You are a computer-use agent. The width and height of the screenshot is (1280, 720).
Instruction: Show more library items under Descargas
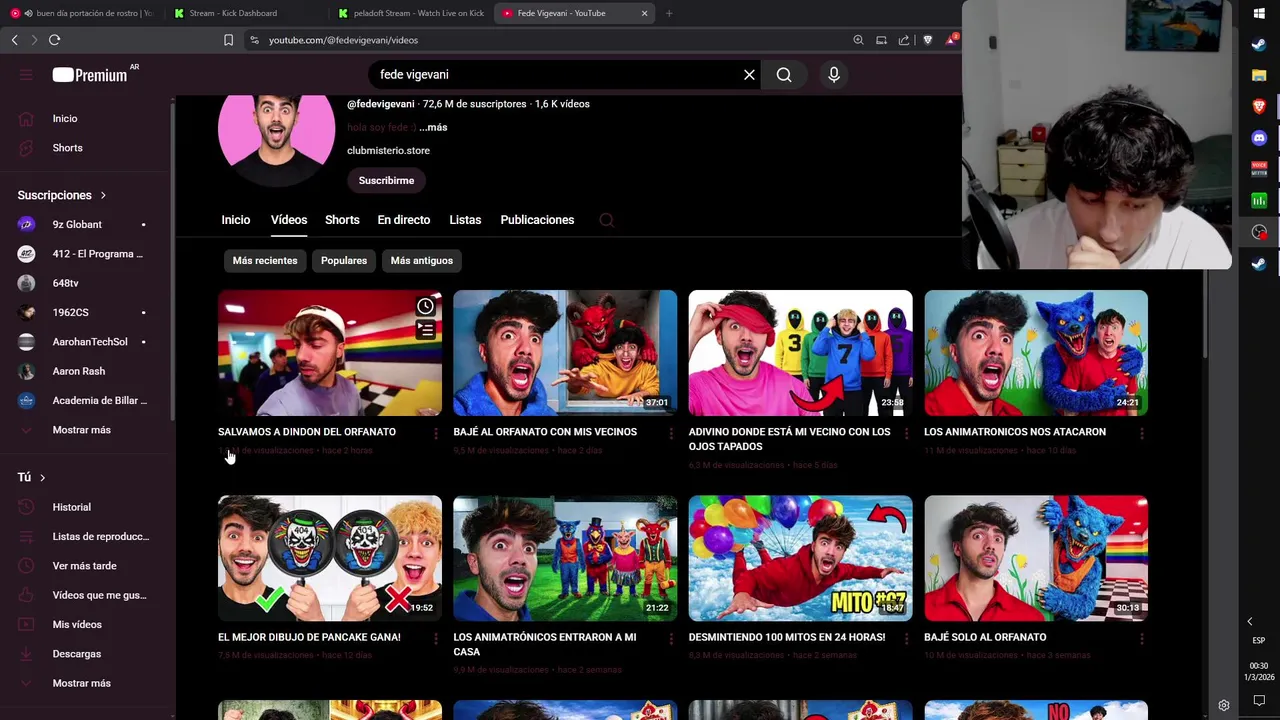[x=82, y=683]
